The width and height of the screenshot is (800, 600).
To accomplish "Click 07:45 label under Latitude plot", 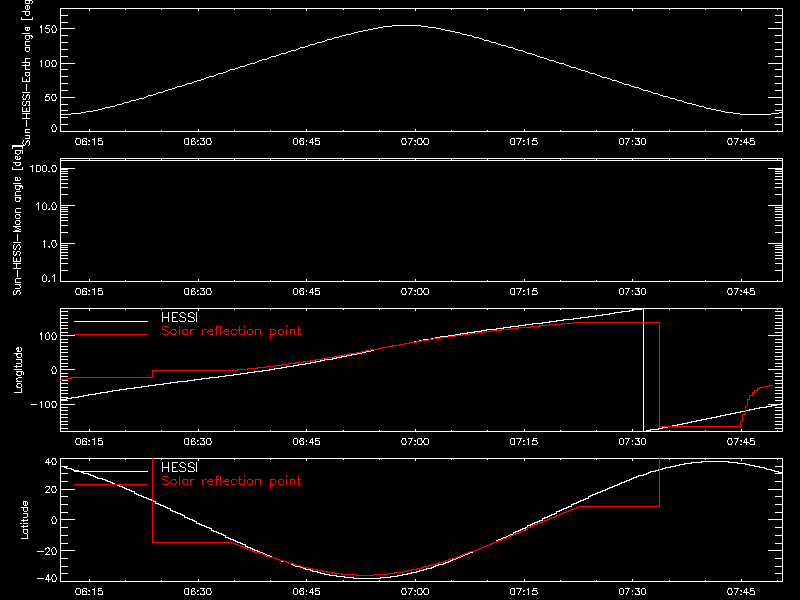I will coord(741,592).
